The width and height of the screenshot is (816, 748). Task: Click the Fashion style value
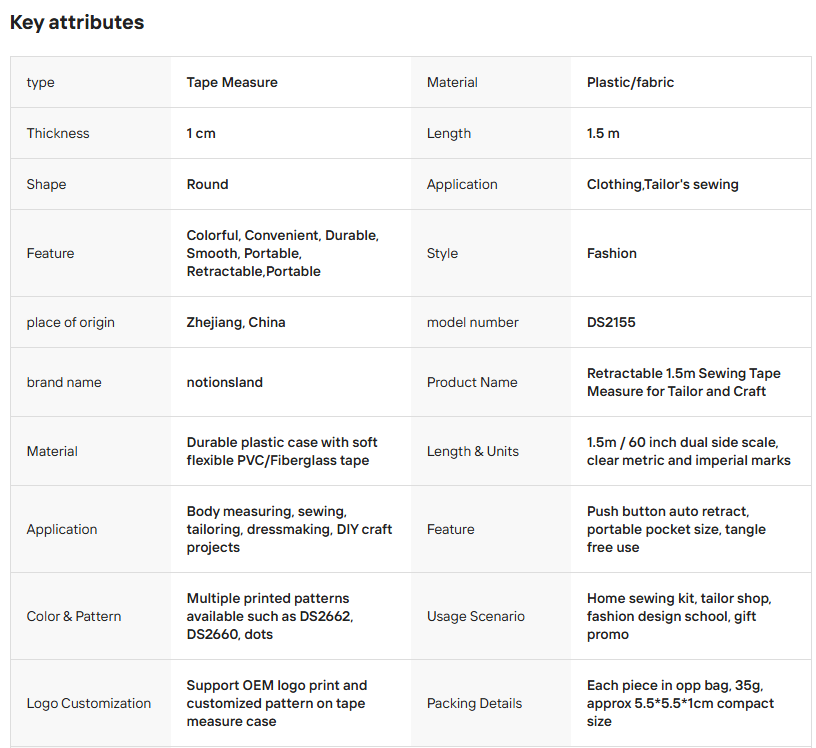611,253
